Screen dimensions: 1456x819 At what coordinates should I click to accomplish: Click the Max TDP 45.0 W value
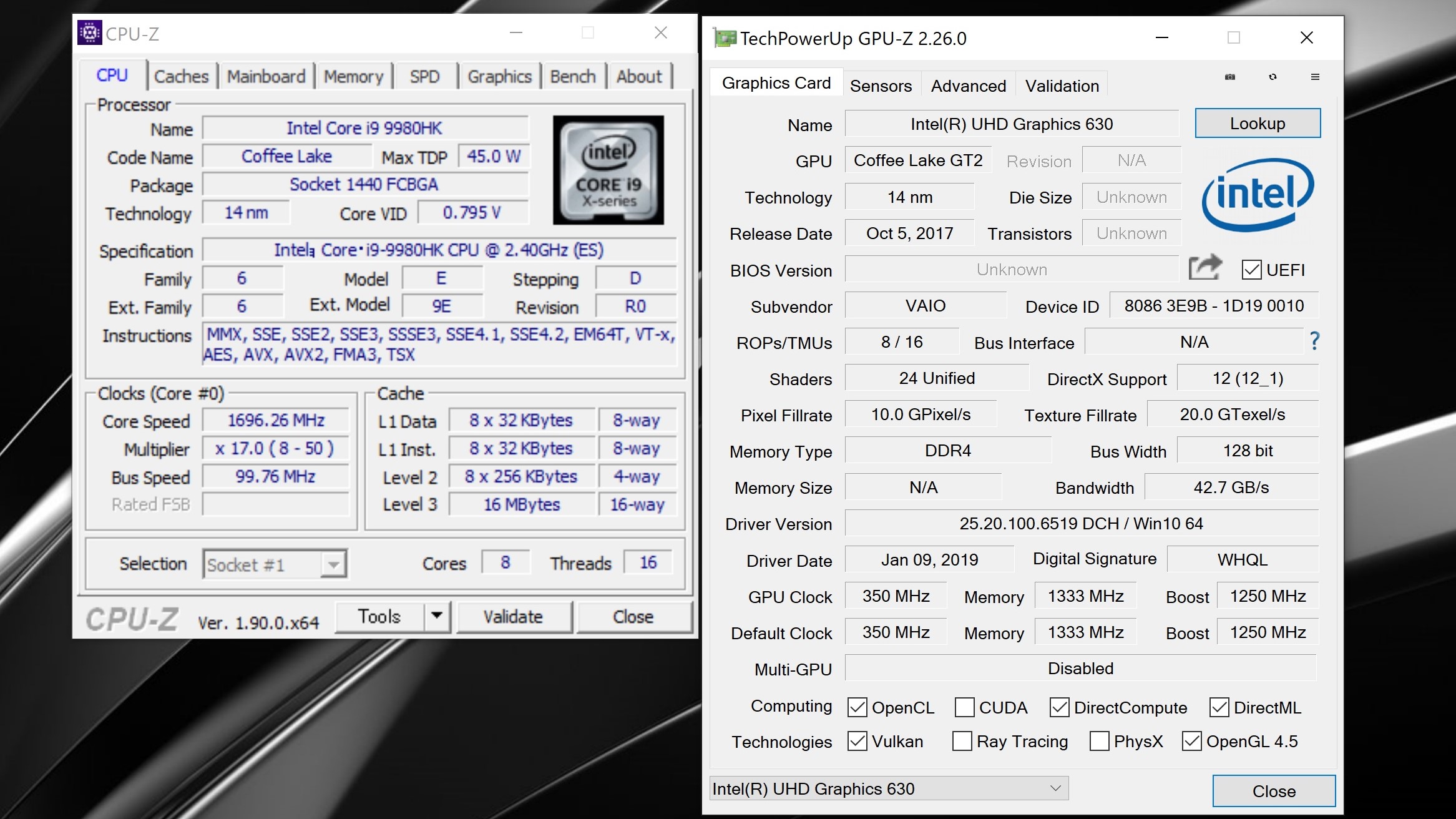pyautogui.click(x=493, y=156)
